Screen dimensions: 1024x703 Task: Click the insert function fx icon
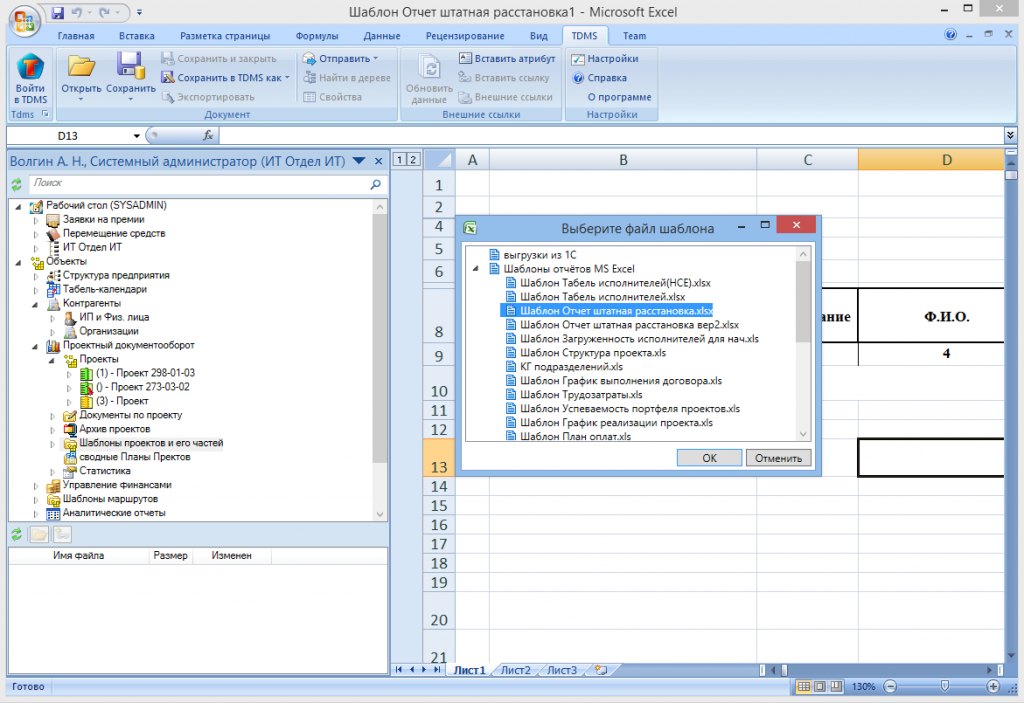click(208, 135)
